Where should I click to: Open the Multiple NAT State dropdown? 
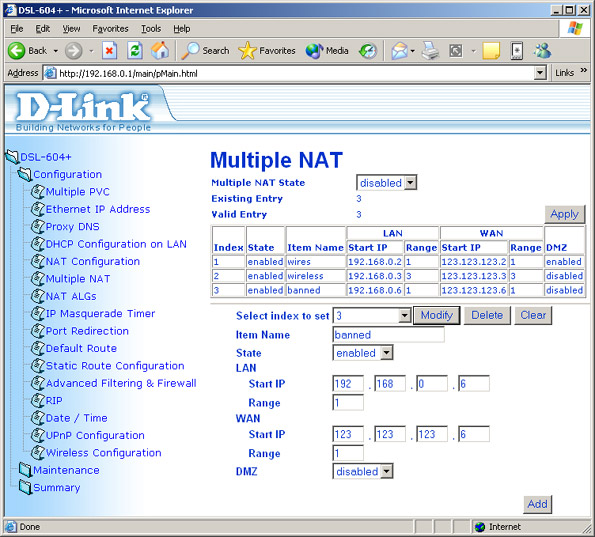[x=410, y=183]
